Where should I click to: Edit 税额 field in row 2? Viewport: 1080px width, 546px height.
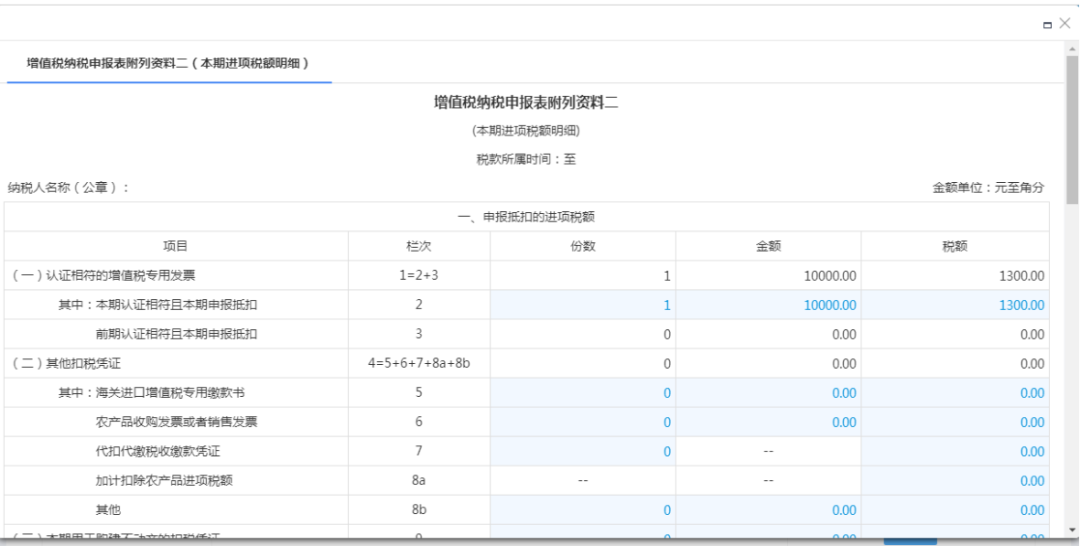point(955,305)
